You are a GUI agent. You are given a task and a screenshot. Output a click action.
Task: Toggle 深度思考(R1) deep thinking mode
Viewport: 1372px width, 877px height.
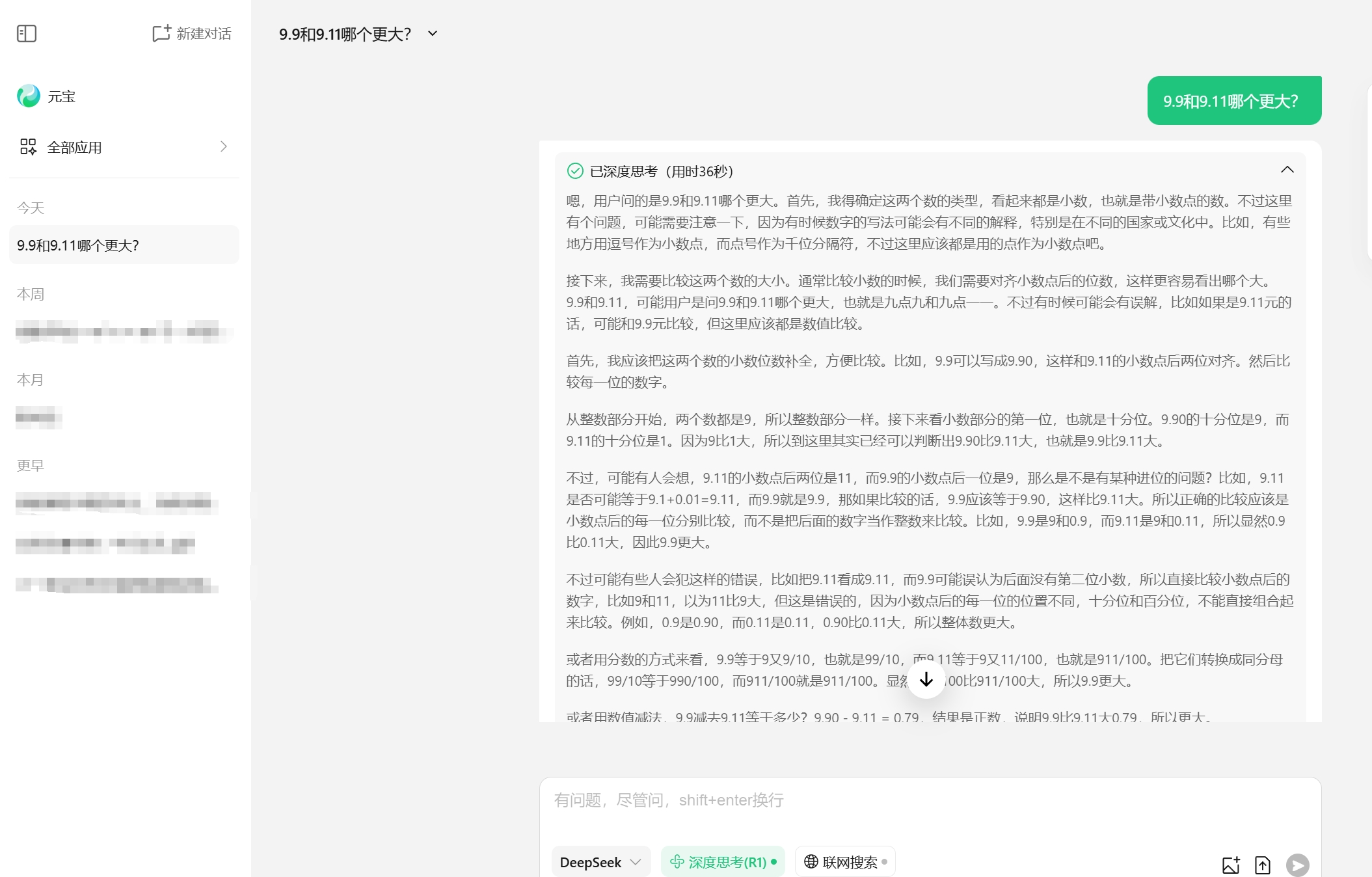point(723,862)
